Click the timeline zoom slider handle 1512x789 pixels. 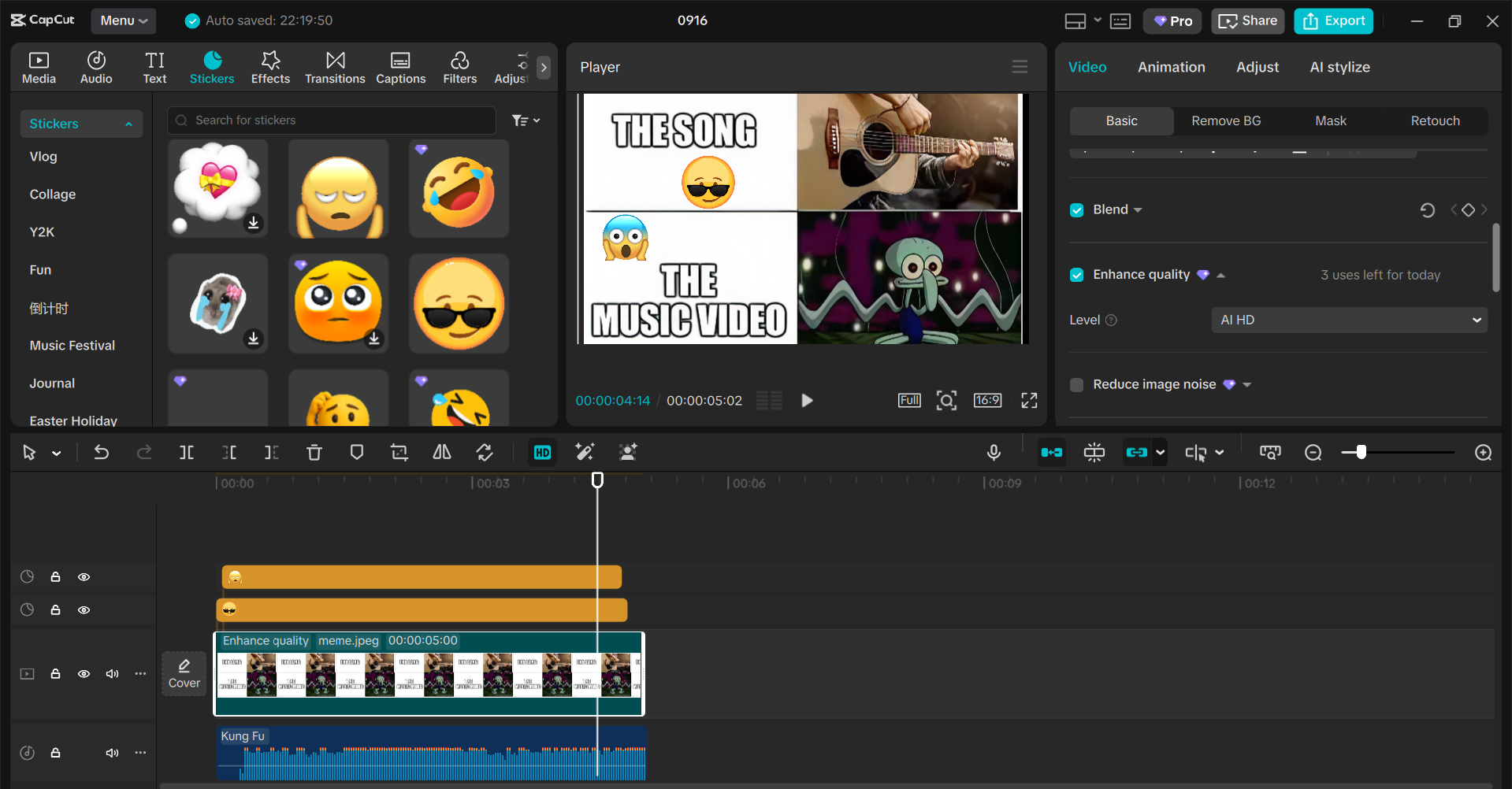point(1361,452)
